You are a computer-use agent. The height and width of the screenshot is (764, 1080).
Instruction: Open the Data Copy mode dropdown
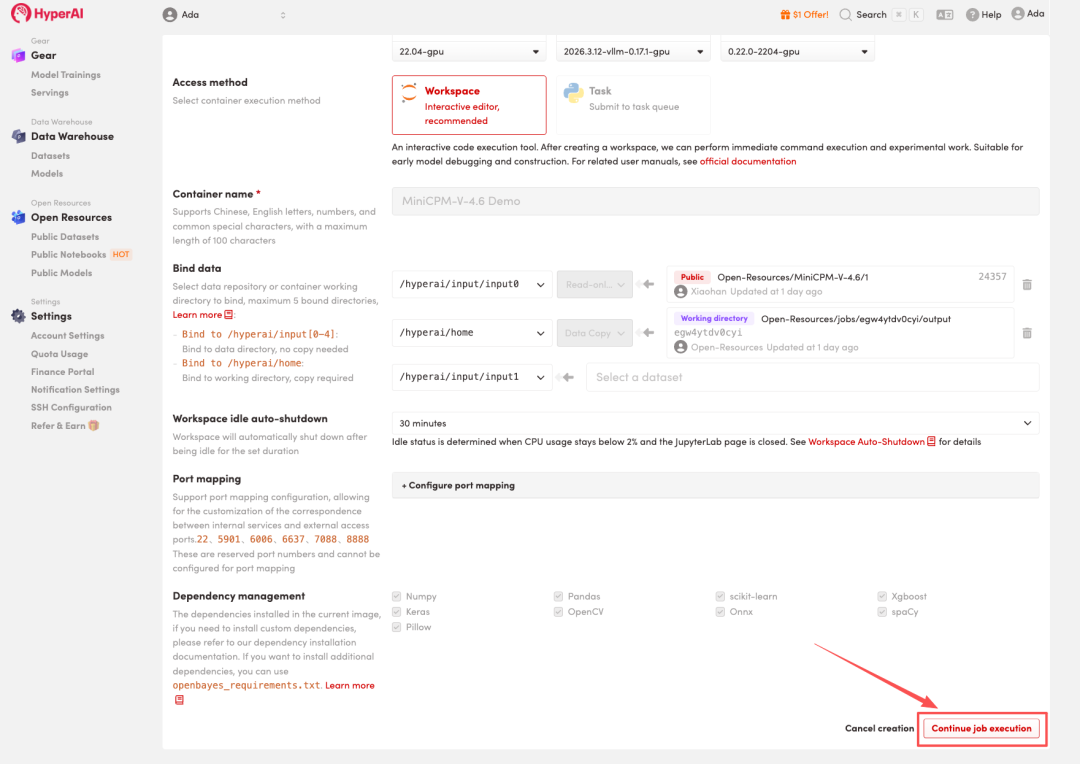595,333
